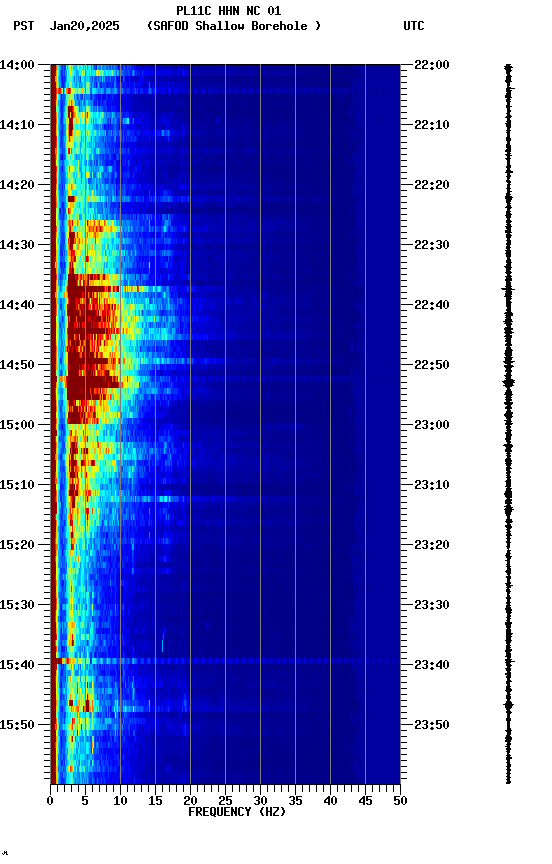Image resolution: width=552 pixels, height=864 pixels.
Task: Click the 50 Hz axis tick label
Action: (401, 801)
